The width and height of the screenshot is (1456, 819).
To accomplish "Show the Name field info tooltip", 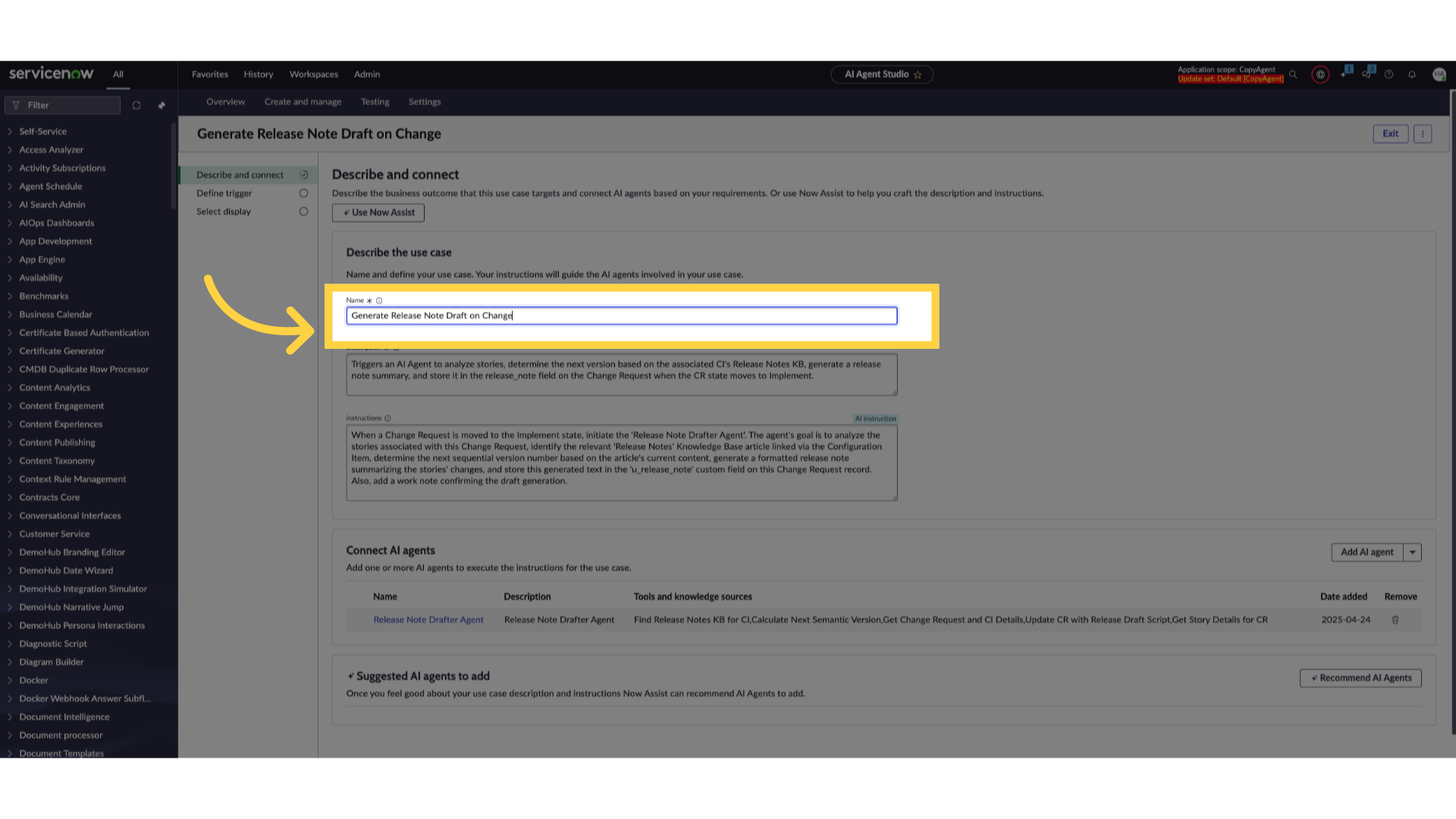I will (379, 300).
